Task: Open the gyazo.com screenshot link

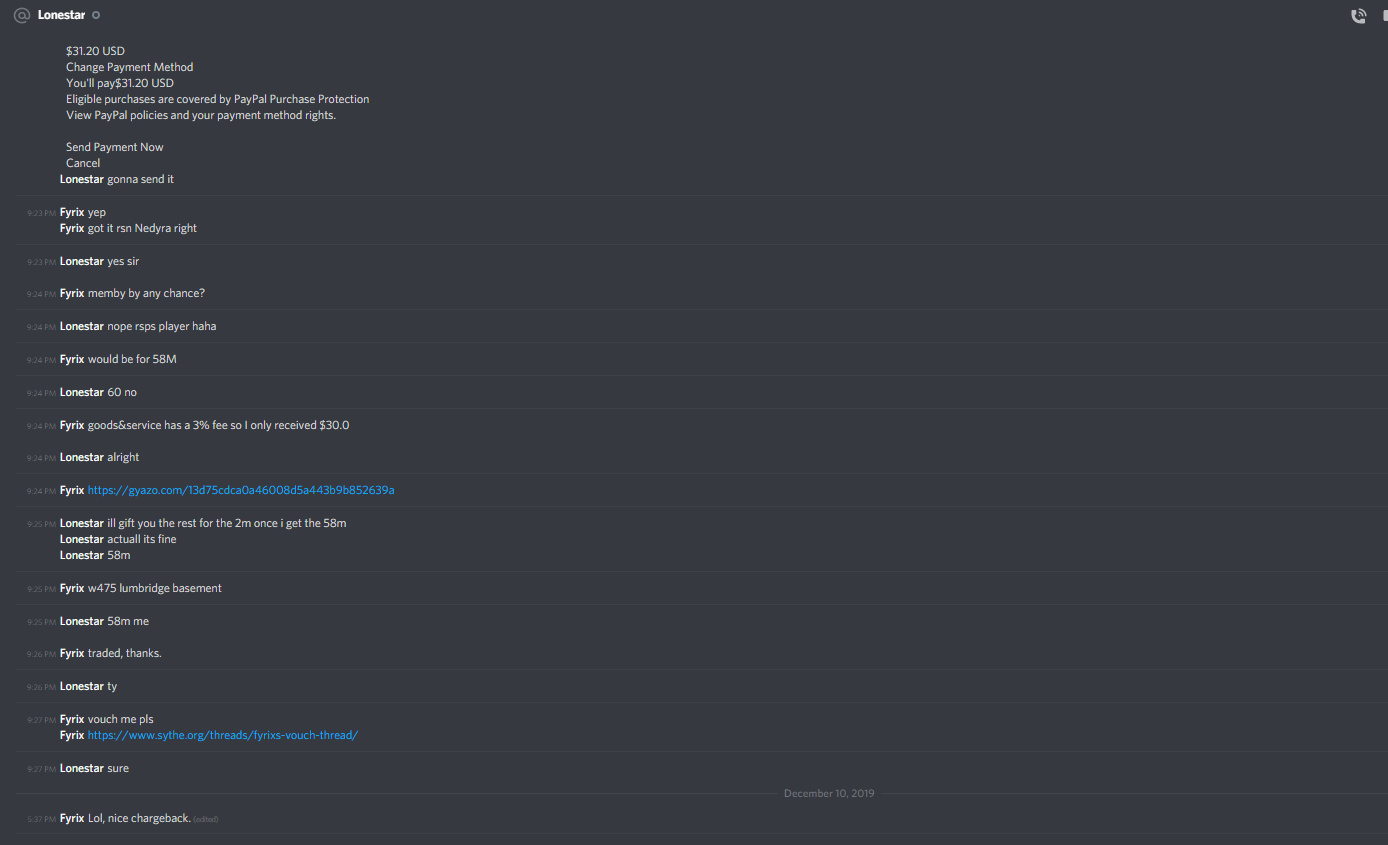Action: (x=241, y=490)
